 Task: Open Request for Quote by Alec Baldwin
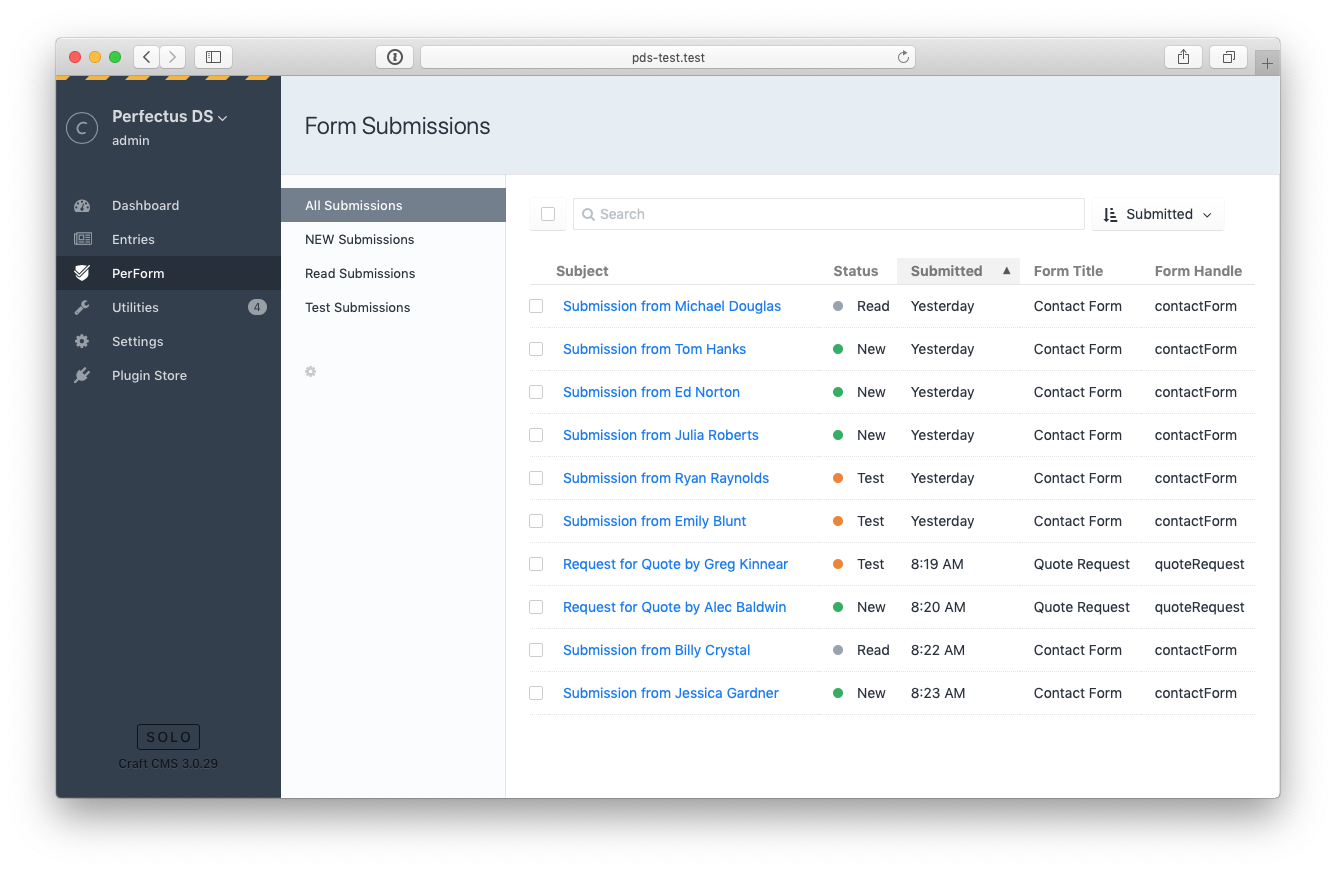(x=674, y=607)
